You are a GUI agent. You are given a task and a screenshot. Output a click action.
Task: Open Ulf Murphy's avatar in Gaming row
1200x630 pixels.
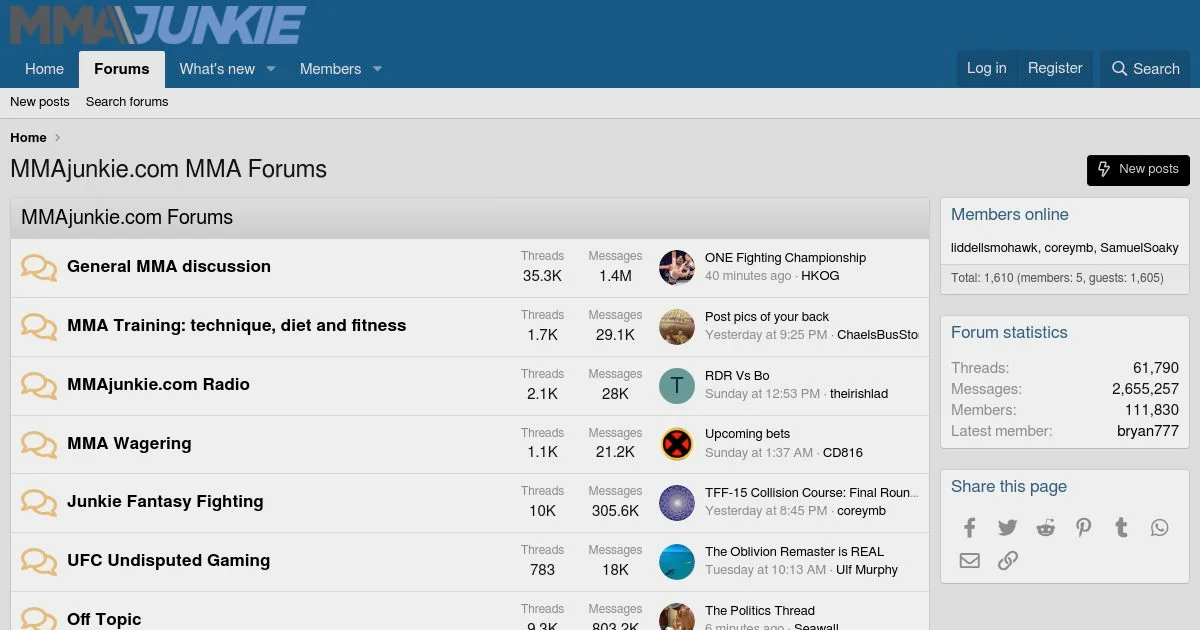[x=677, y=562]
